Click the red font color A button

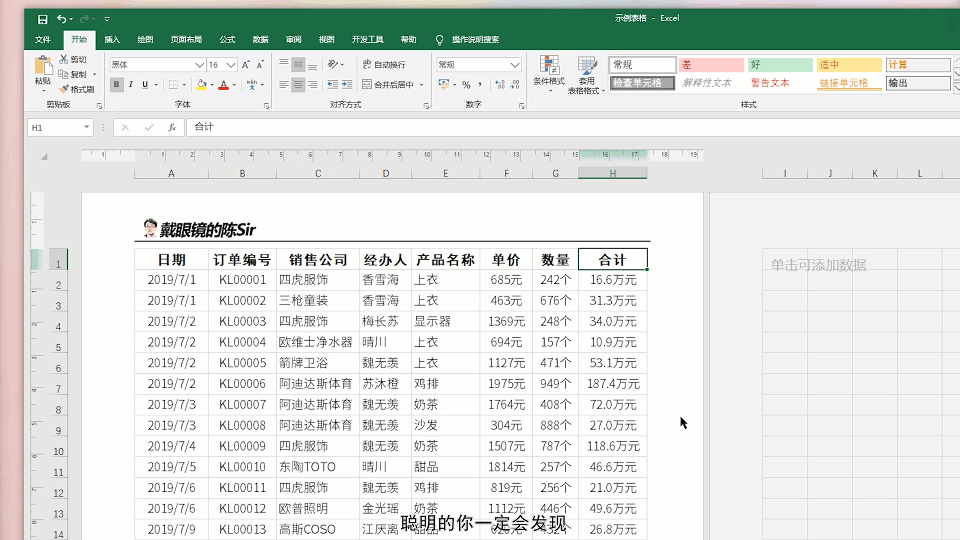(223, 84)
